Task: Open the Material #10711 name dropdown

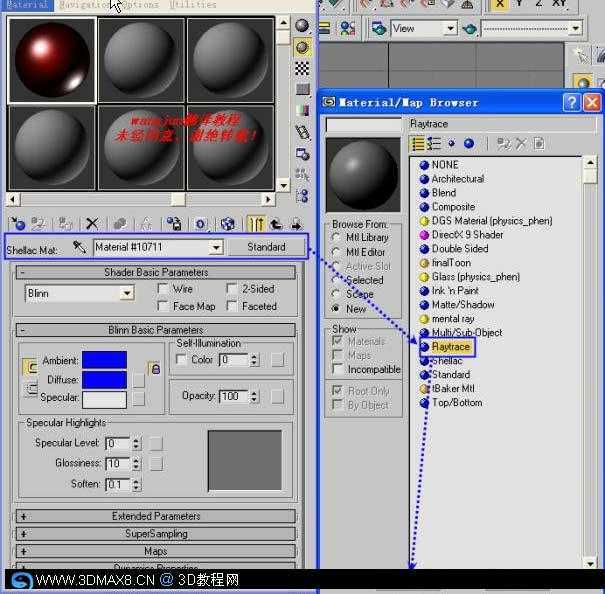Action: [216, 247]
